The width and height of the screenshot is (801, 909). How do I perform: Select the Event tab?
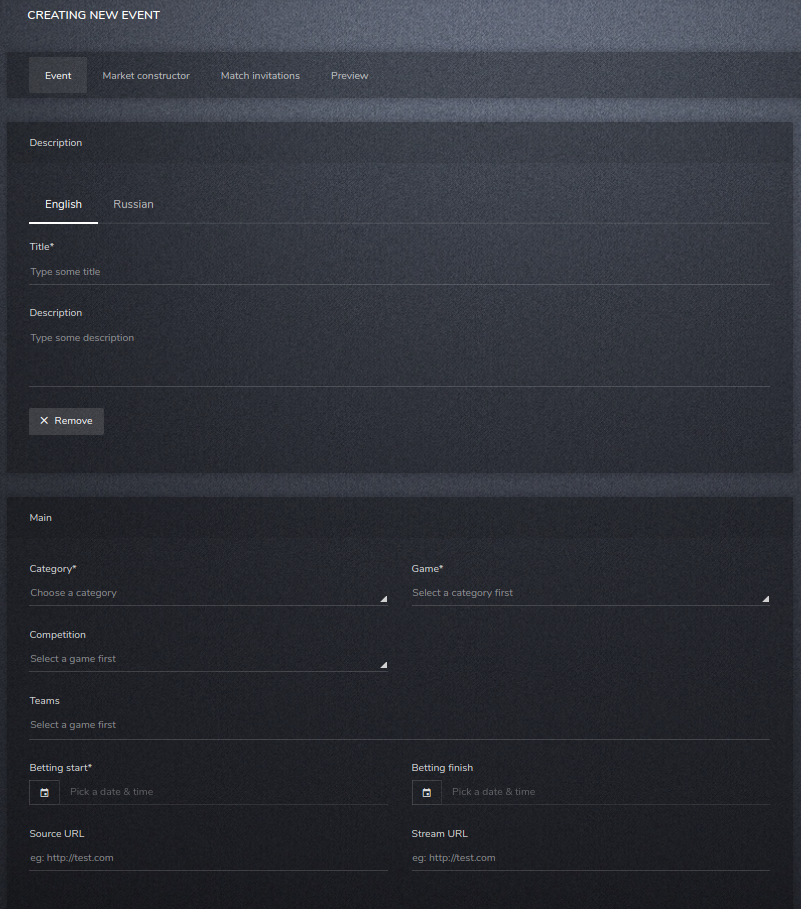click(x=58, y=75)
